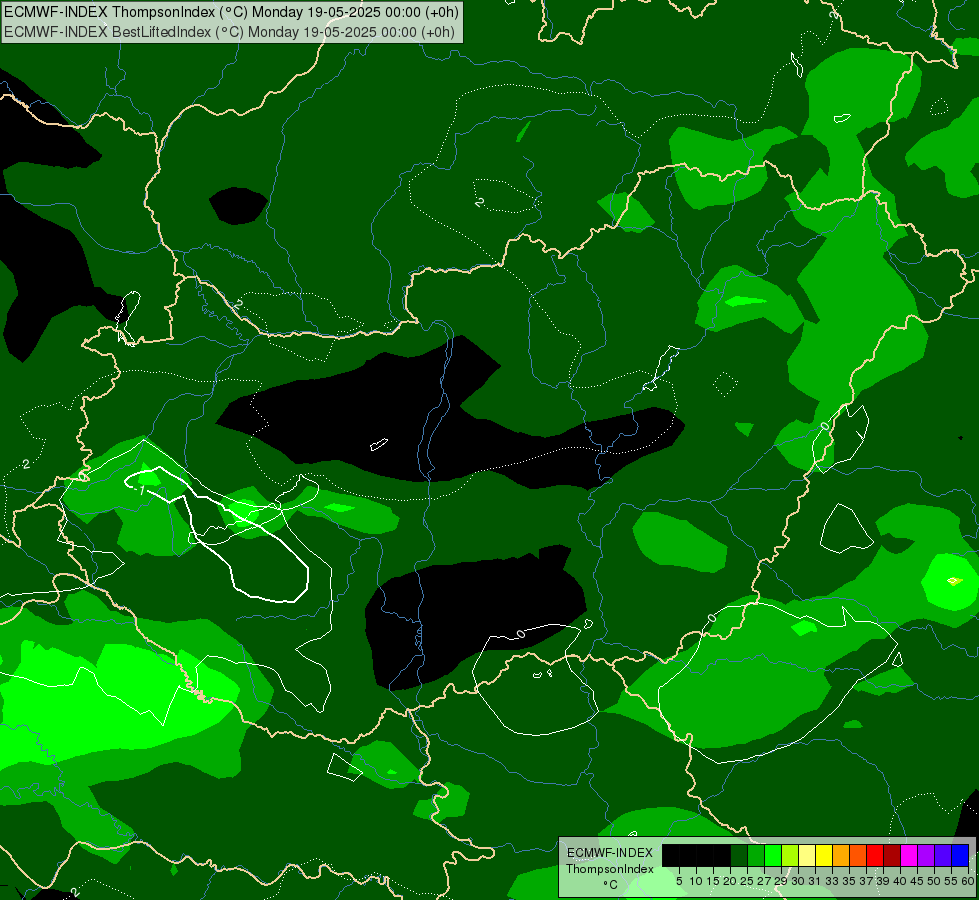
Task: Select the yellow-green 29–30 legend swatch
Action: point(790,855)
